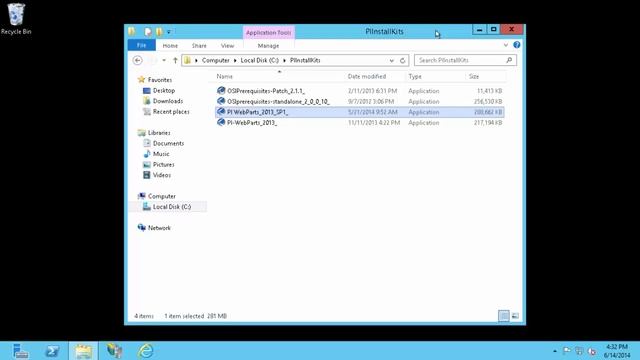Click the OSIprerequisites-standalone application icon
The image size is (640, 360).
pos(221,101)
